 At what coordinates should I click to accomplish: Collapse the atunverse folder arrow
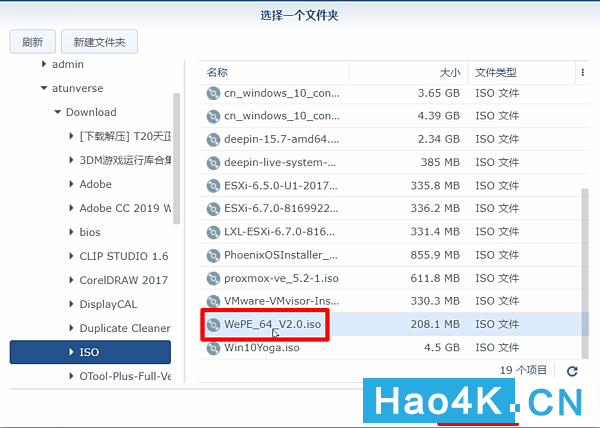(44, 88)
